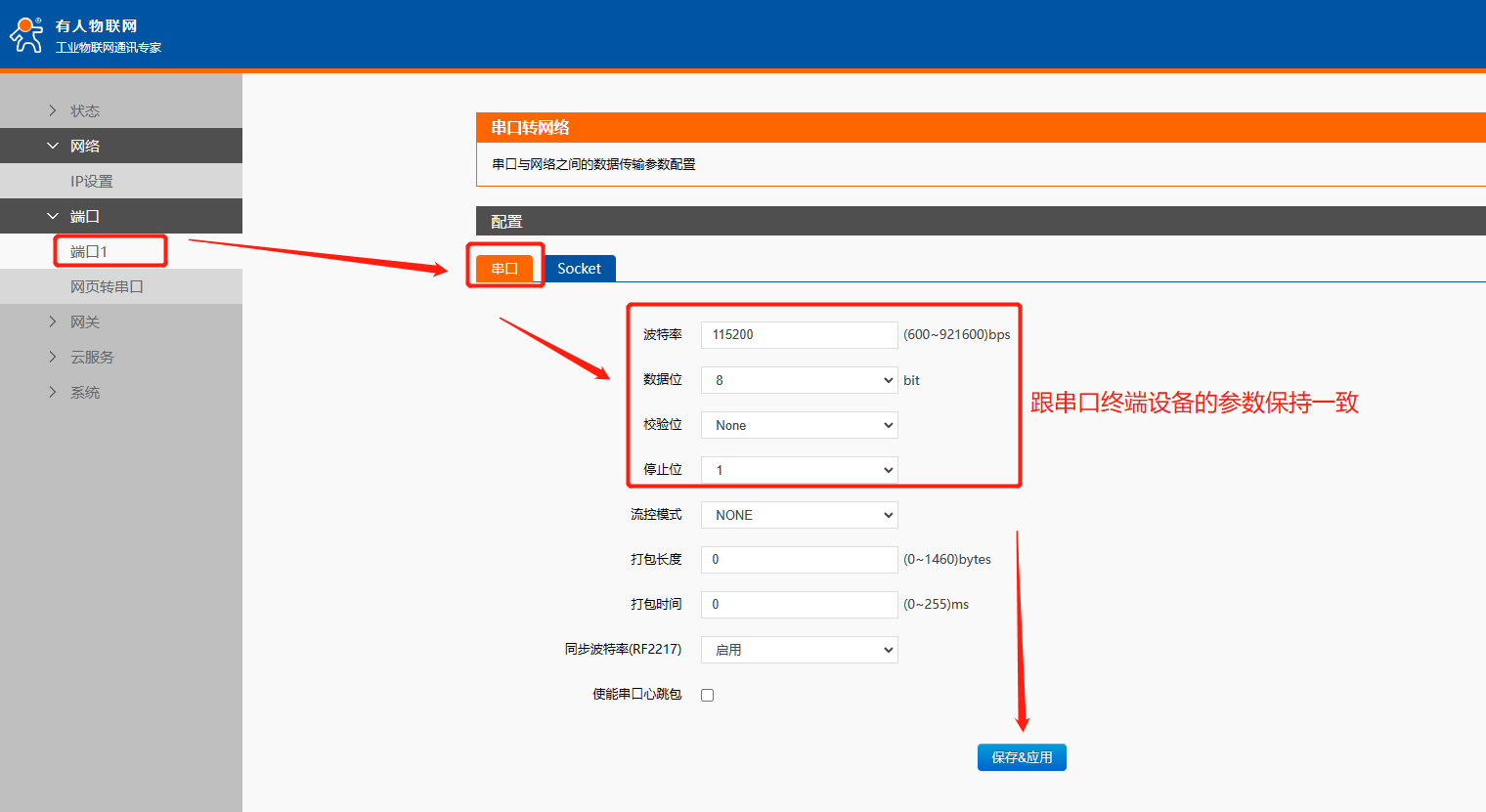The height and width of the screenshot is (812, 1486).
Task: Expand the 云服务 menu chevron
Action: (53, 357)
